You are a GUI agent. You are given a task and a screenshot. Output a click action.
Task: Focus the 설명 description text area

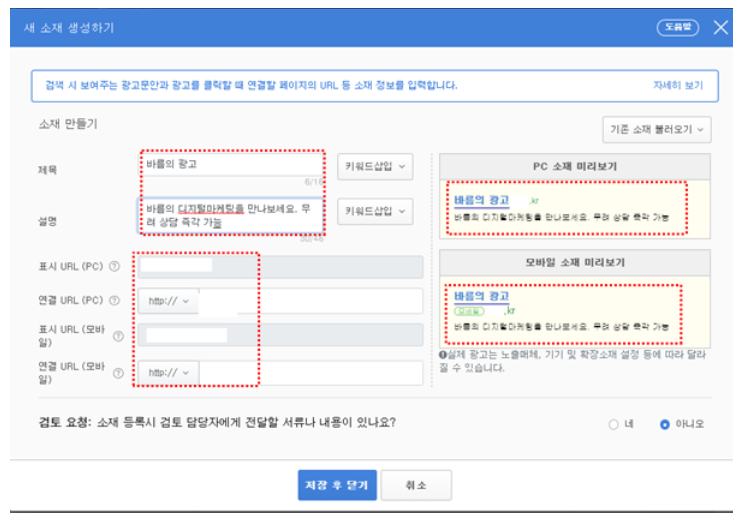click(232, 216)
